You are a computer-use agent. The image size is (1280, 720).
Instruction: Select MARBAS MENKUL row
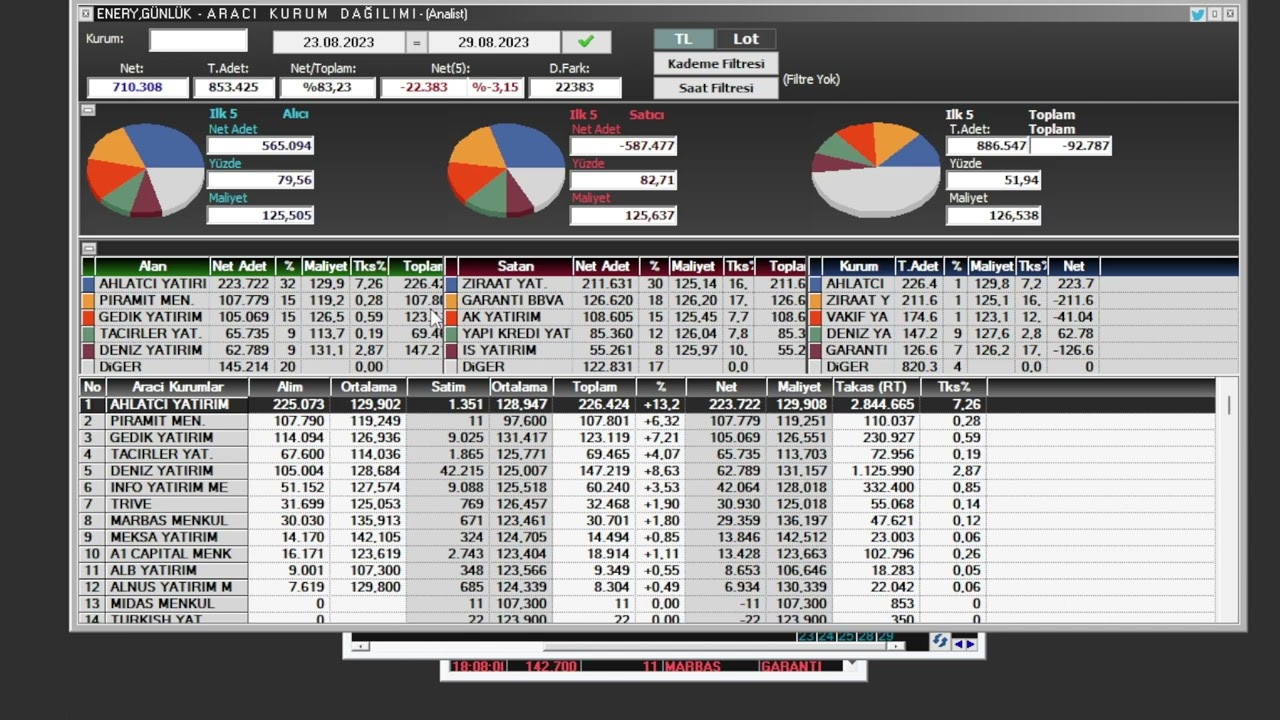648,520
